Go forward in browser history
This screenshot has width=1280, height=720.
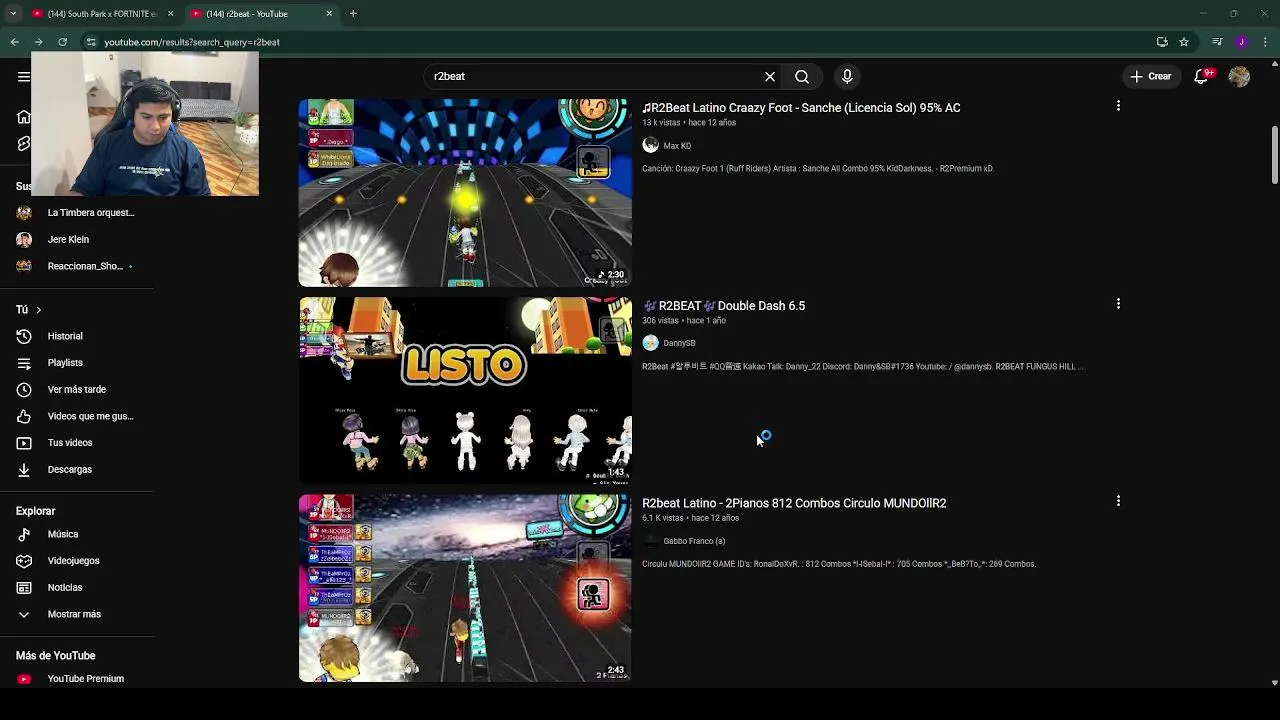[x=38, y=42]
